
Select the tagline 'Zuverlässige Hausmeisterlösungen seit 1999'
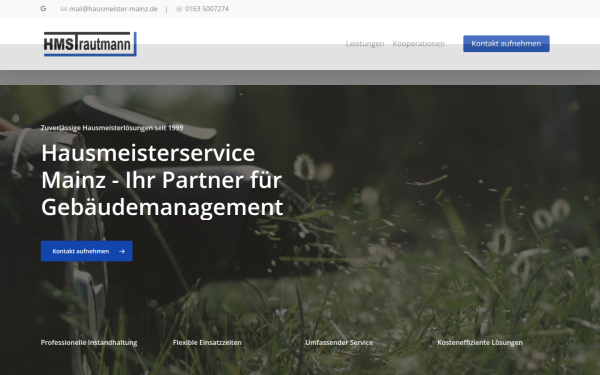tap(112, 128)
